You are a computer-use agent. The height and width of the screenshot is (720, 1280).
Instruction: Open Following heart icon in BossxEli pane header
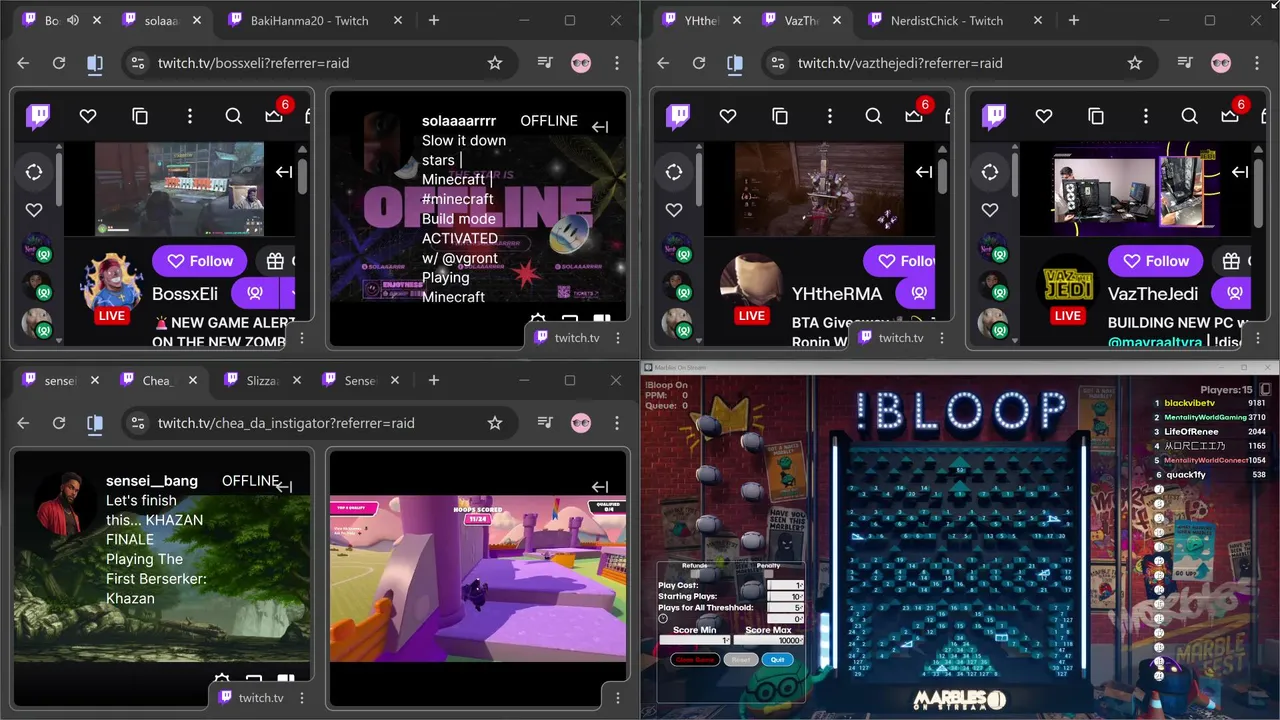[x=88, y=116]
